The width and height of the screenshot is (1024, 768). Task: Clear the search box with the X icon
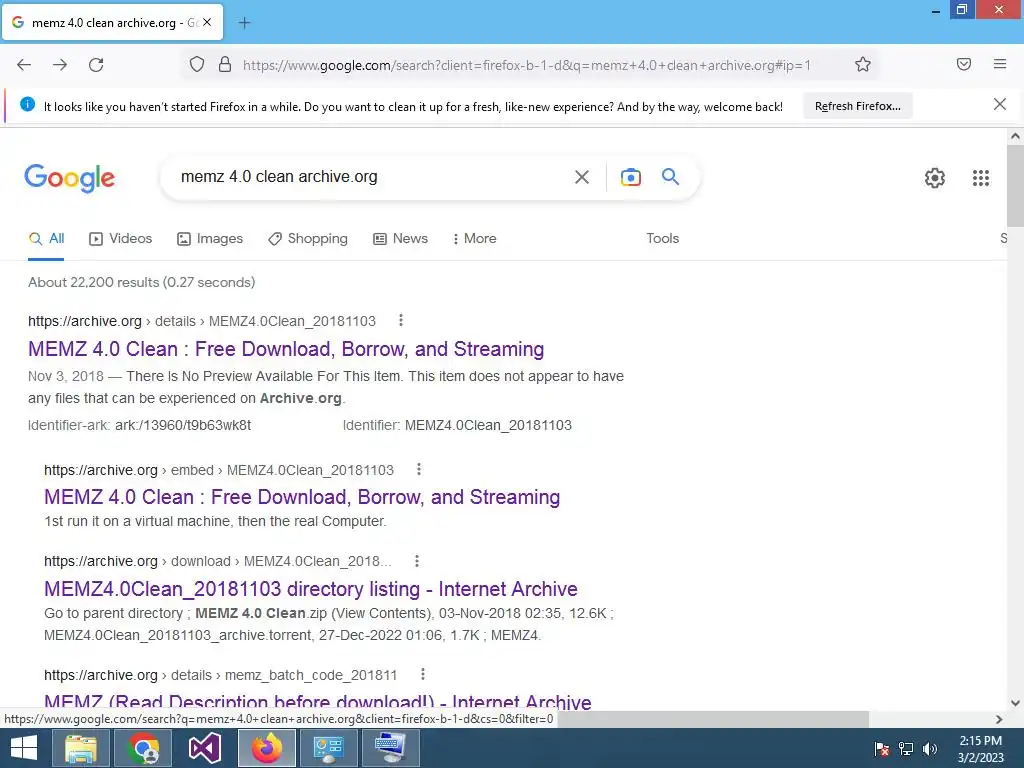click(x=582, y=177)
